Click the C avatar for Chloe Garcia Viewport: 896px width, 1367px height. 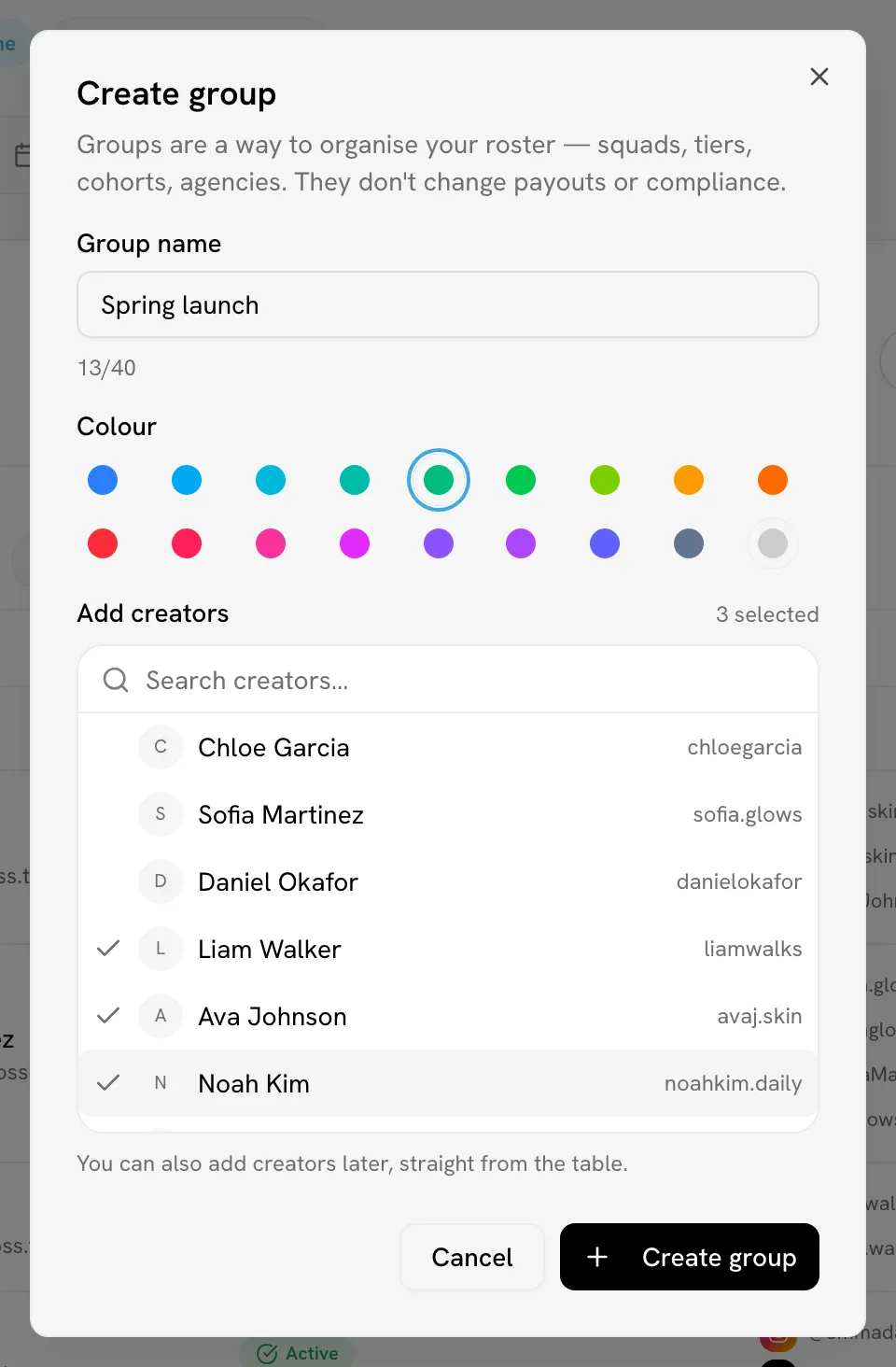coord(161,747)
